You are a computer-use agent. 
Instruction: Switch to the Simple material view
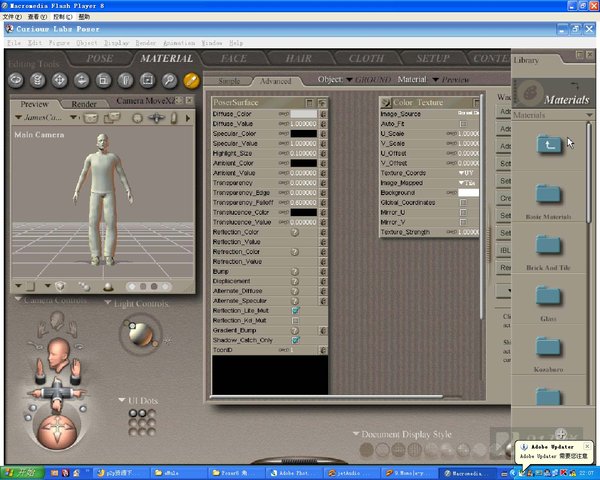[x=229, y=80]
